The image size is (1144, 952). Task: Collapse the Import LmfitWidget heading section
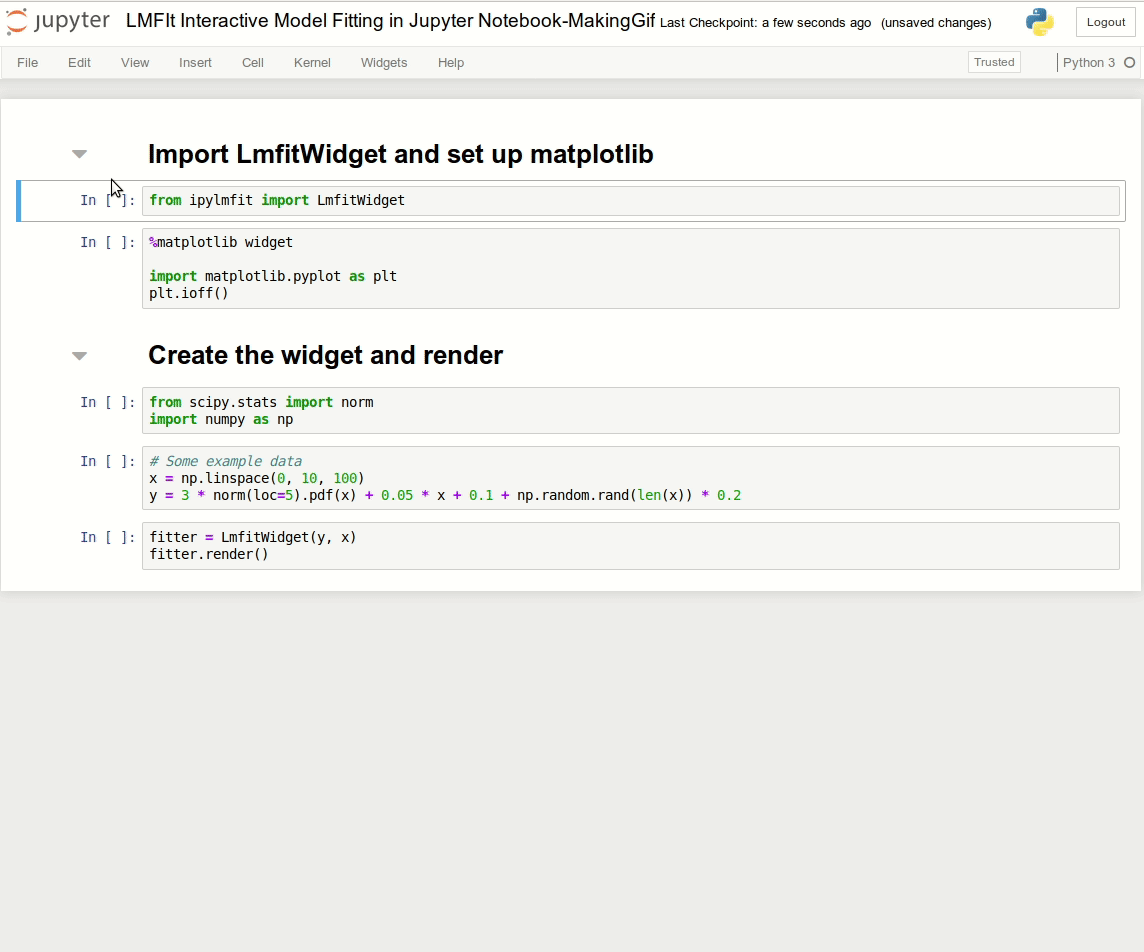click(x=80, y=154)
